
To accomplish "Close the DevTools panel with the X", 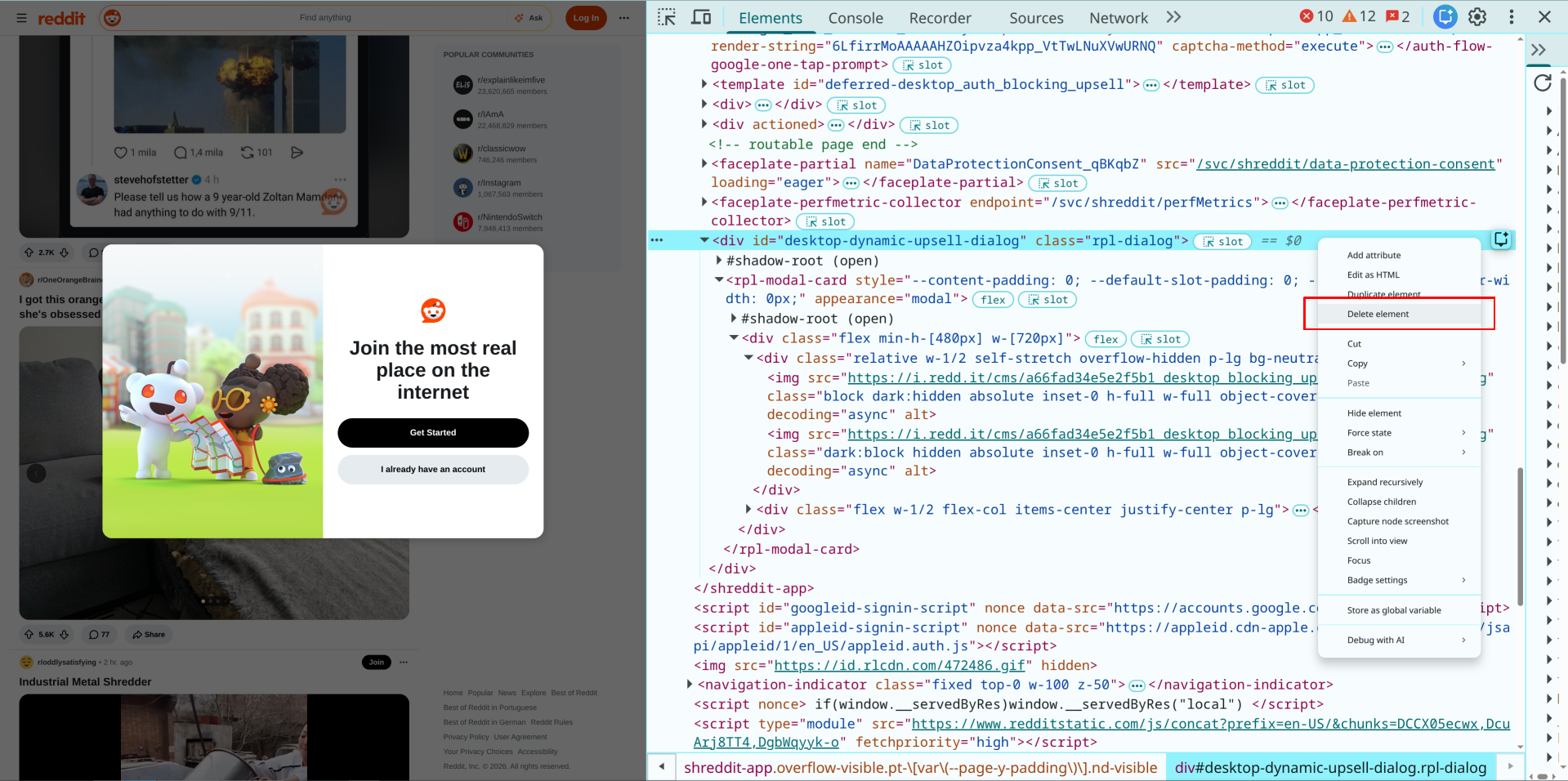I will pos(1544,16).
